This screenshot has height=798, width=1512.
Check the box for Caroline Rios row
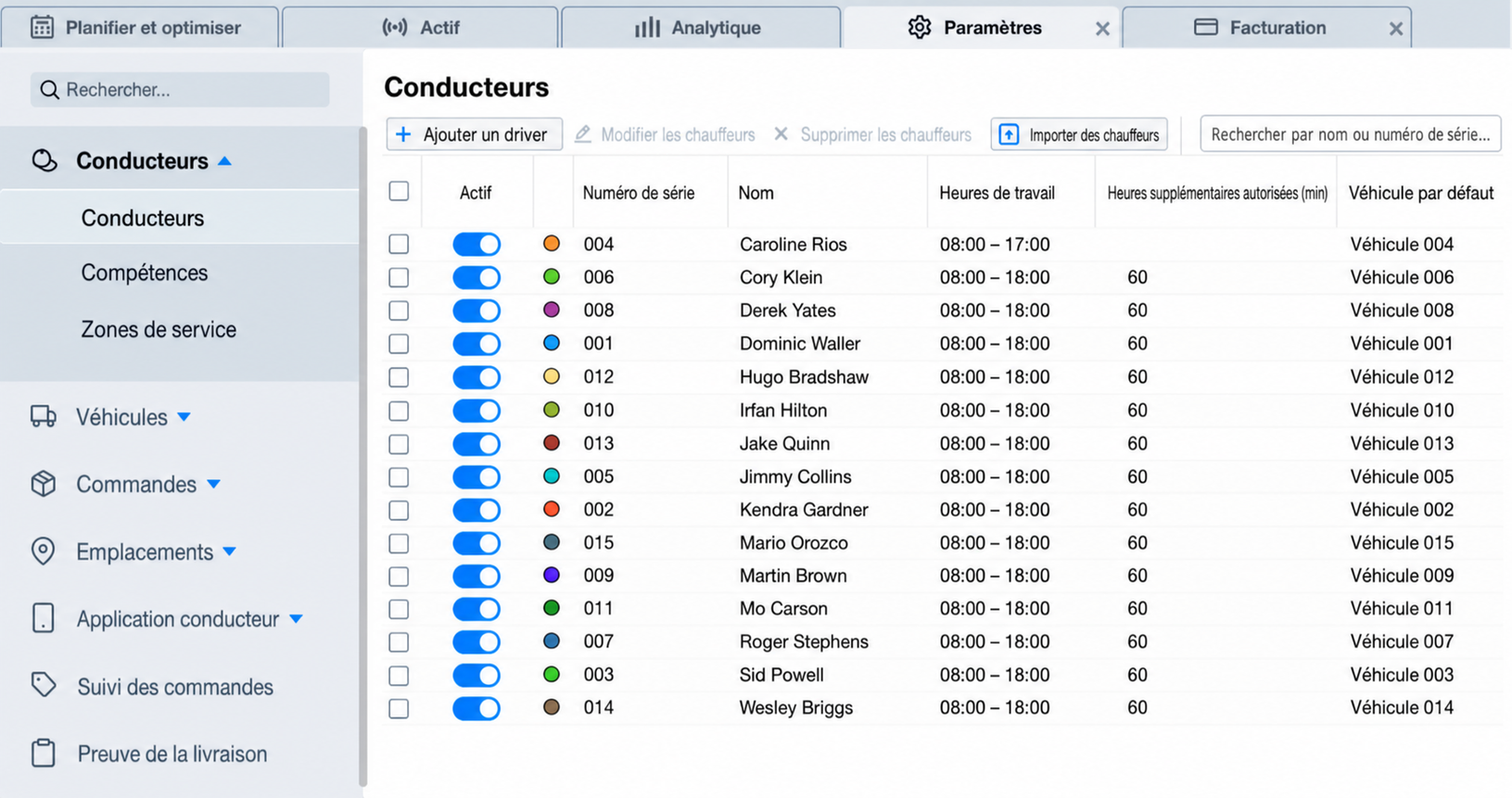[399, 244]
